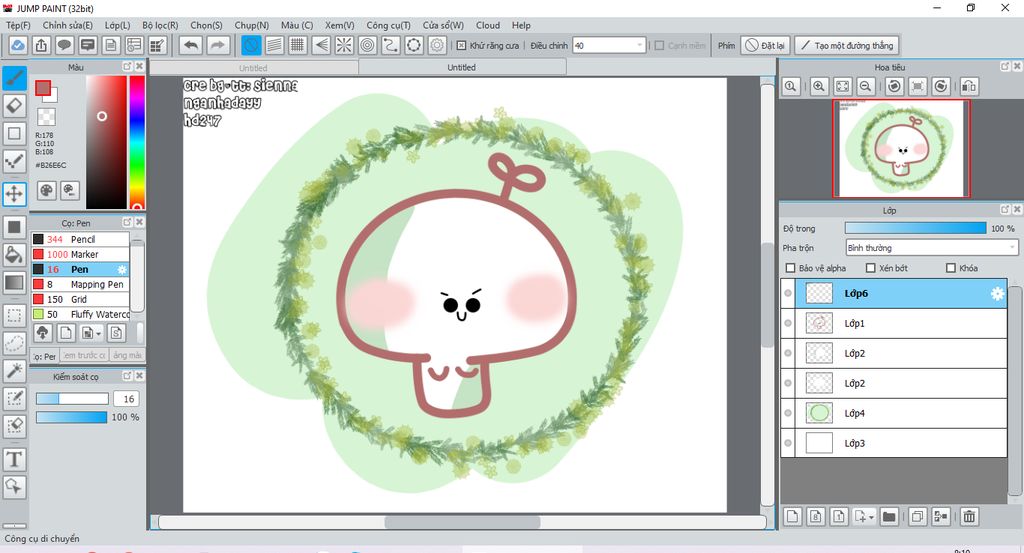Select the rectangular Selection tool
The image size is (1024, 553).
click(14, 315)
